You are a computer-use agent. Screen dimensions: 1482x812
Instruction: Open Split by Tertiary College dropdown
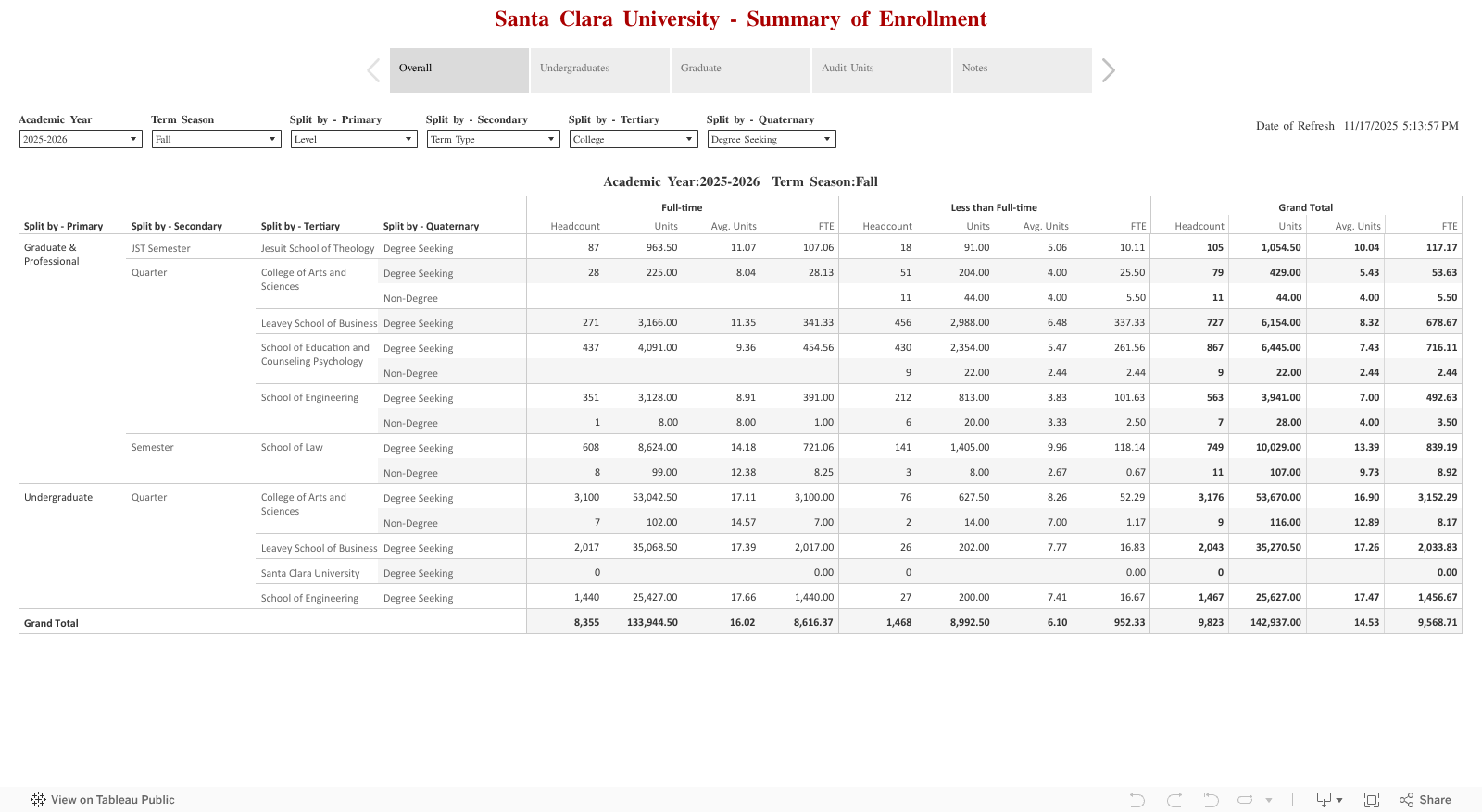click(x=634, y=139)
